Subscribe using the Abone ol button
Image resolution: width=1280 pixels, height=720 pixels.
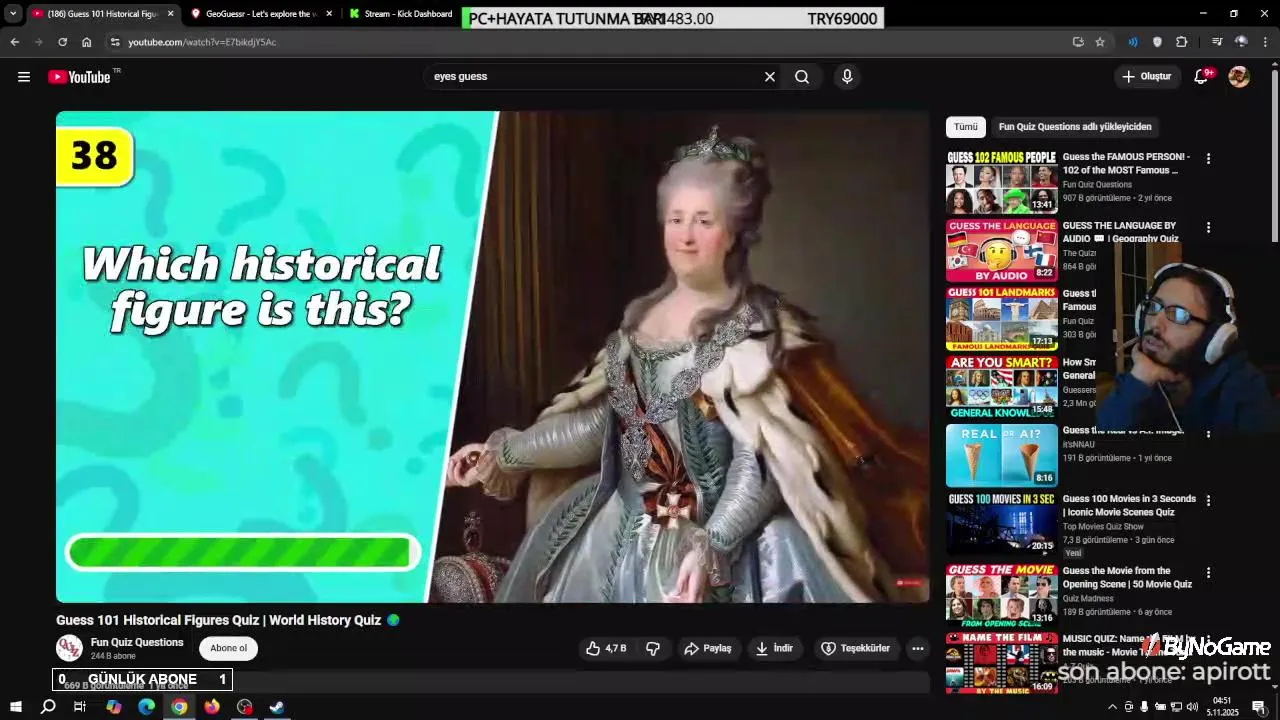pos(228,648)
